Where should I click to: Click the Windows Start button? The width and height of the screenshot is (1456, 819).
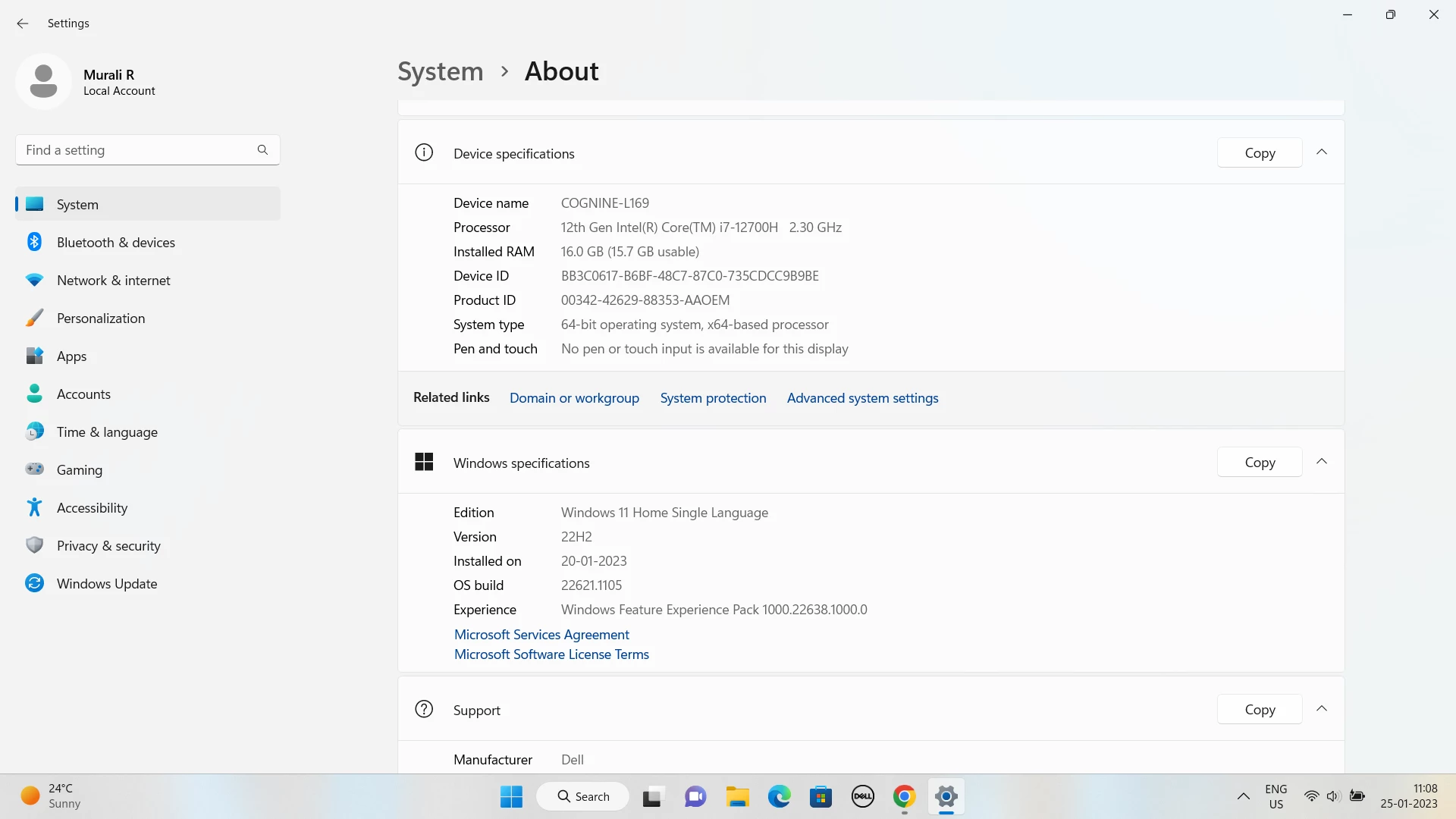tap(511, 796)
